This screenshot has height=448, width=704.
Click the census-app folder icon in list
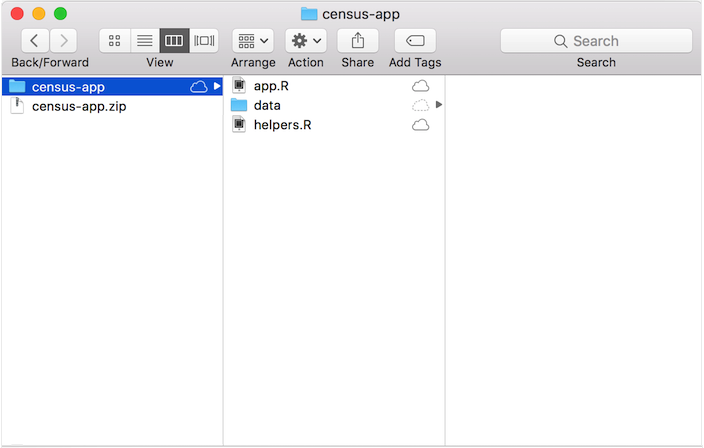tap(17, 86)
